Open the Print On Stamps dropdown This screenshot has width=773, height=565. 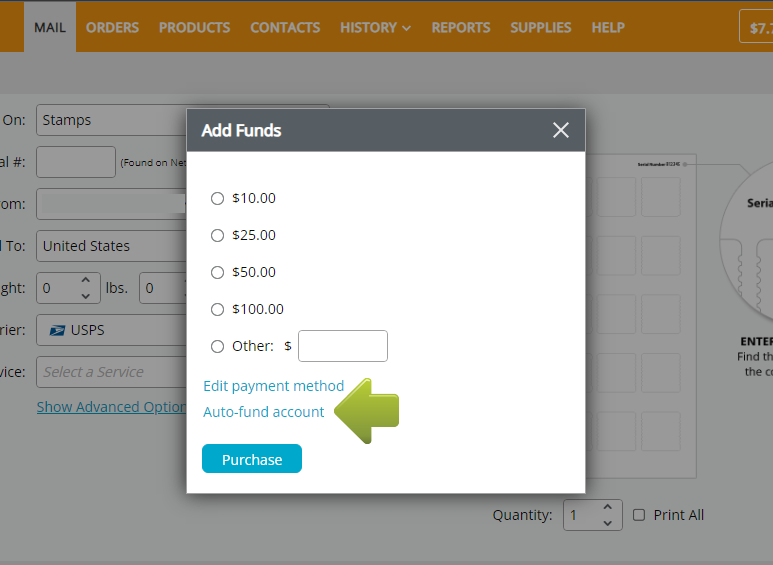111,120
